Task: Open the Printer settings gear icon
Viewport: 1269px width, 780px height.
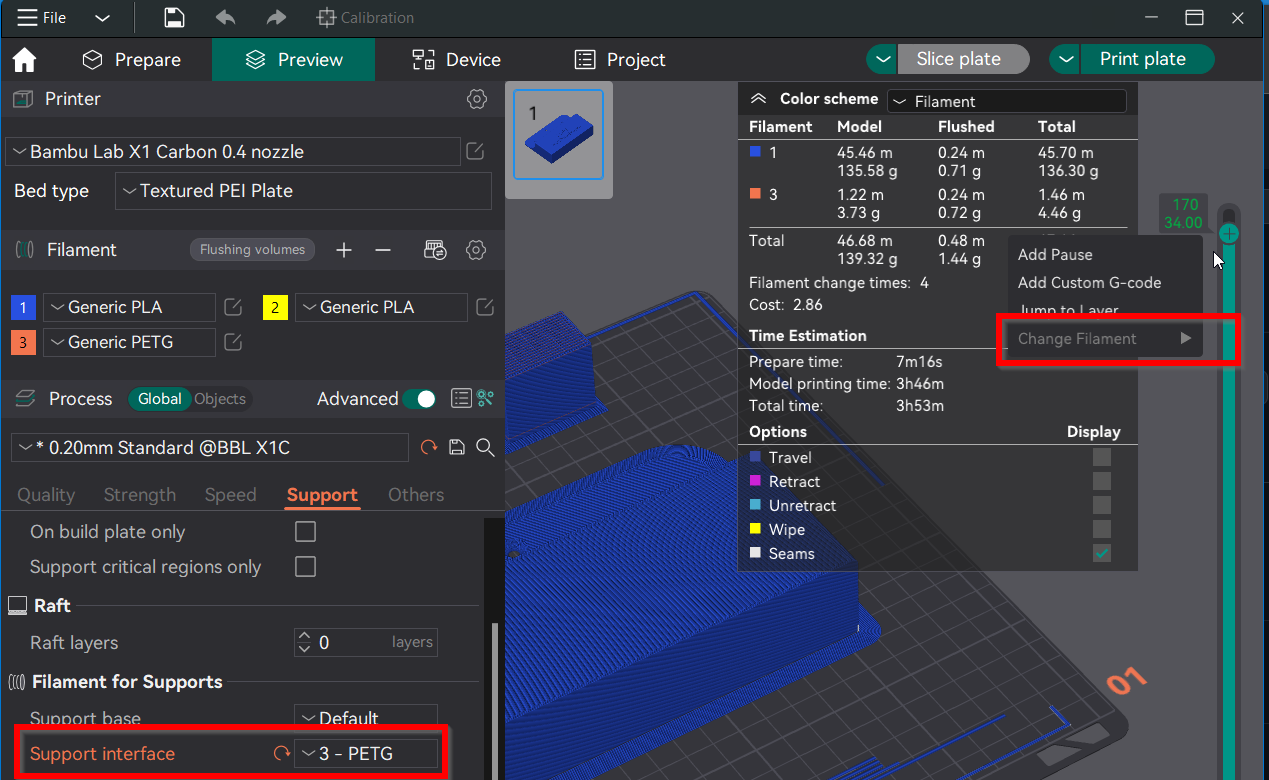Action: 476,99
